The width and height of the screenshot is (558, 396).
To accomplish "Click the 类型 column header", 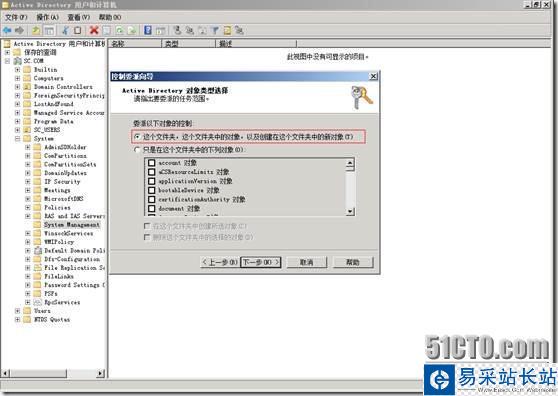I will point(189,44).
